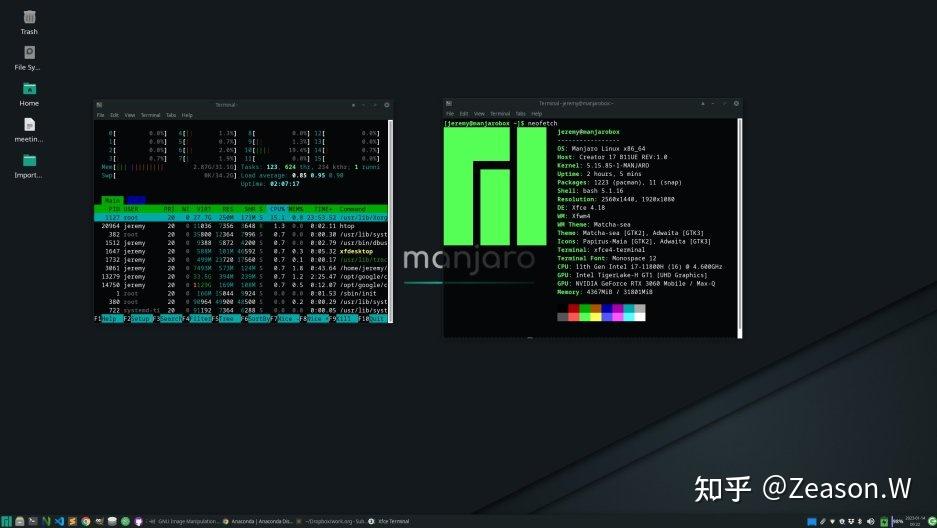Switch to the blue tab beside Main in htop
The image size is (937, 528).
click(x=136, y=200)
